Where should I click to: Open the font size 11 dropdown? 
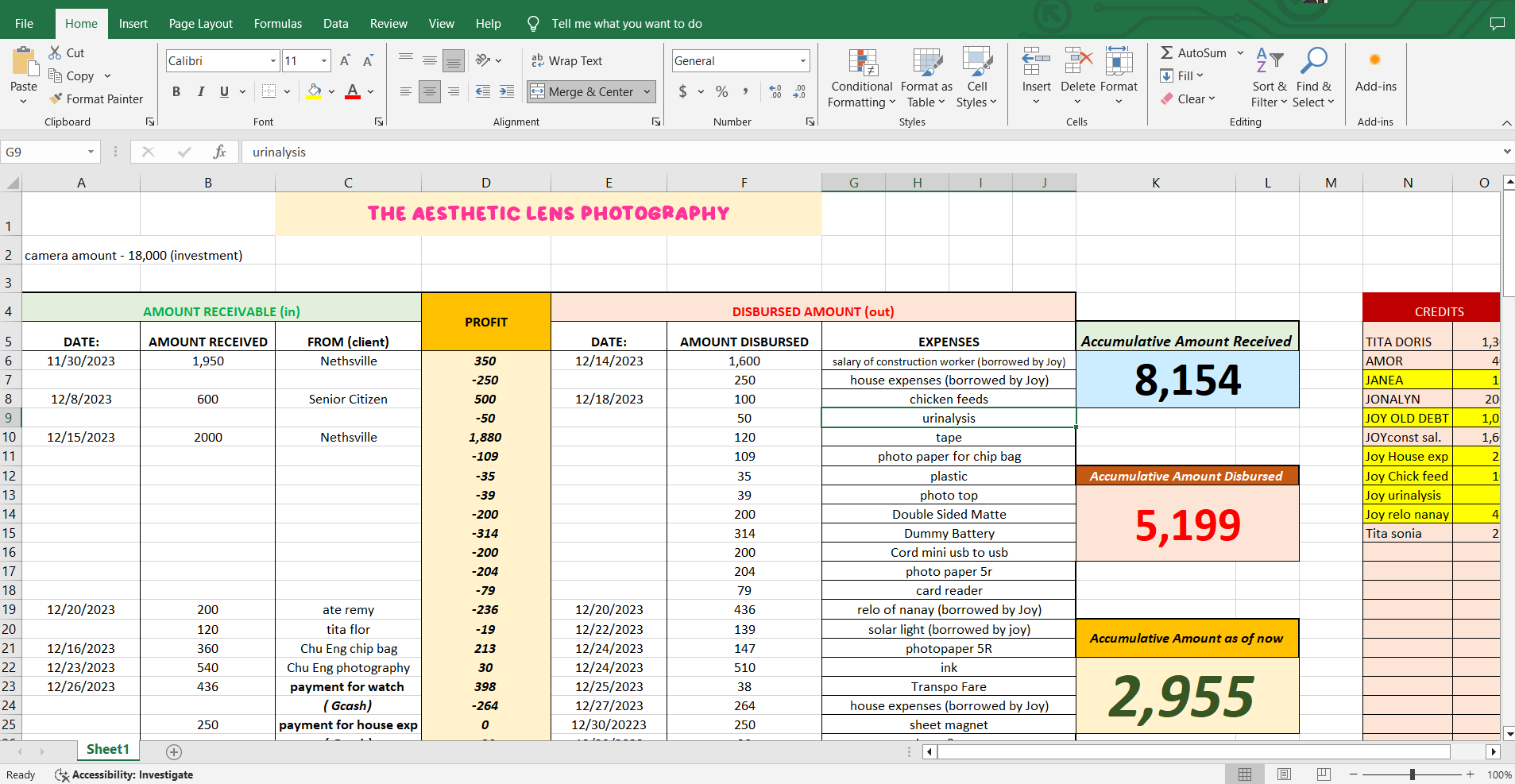point(323,60)
